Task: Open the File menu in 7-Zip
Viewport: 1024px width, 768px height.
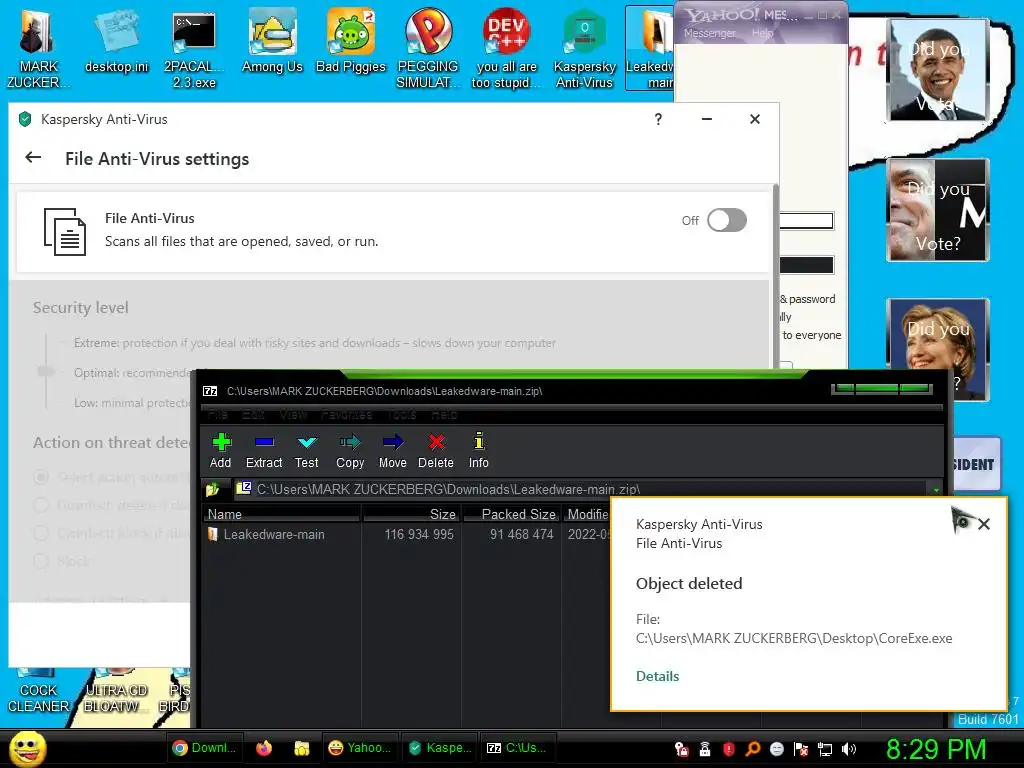Action: point(217,414)
